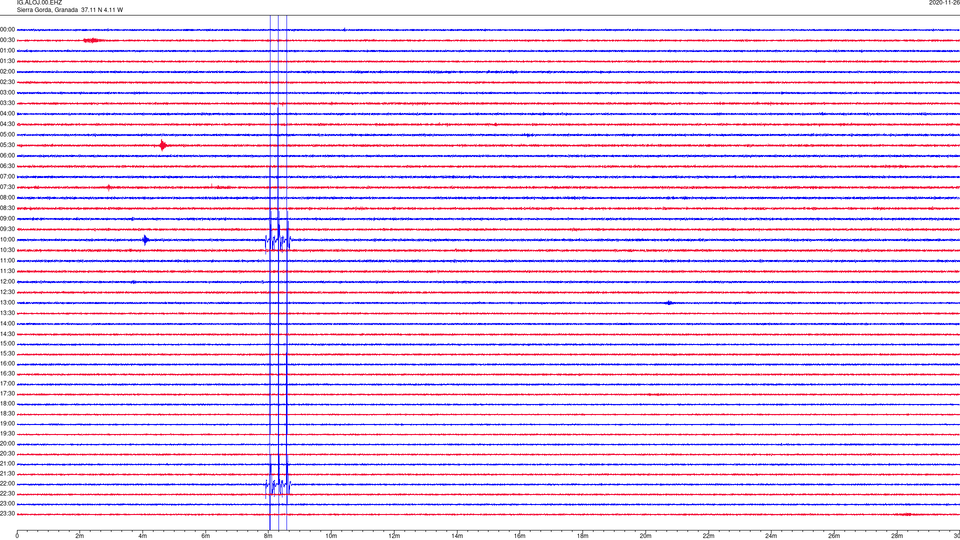
Task: Select the 20:00 time label
Action: pyautogui.click(x=7, y=444)
